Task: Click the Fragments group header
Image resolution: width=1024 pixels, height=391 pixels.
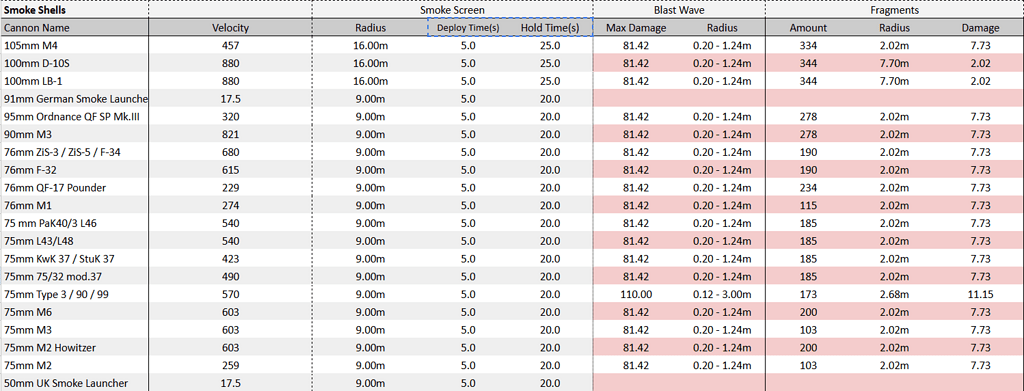Action: (895, 10)
